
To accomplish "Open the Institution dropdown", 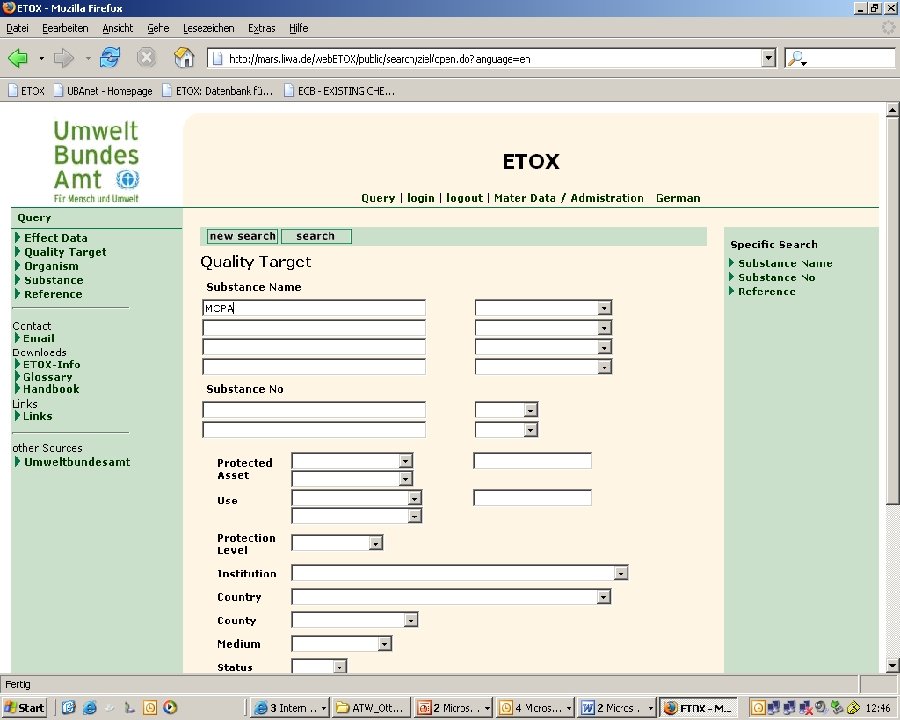I will click(x=620, y=573).
